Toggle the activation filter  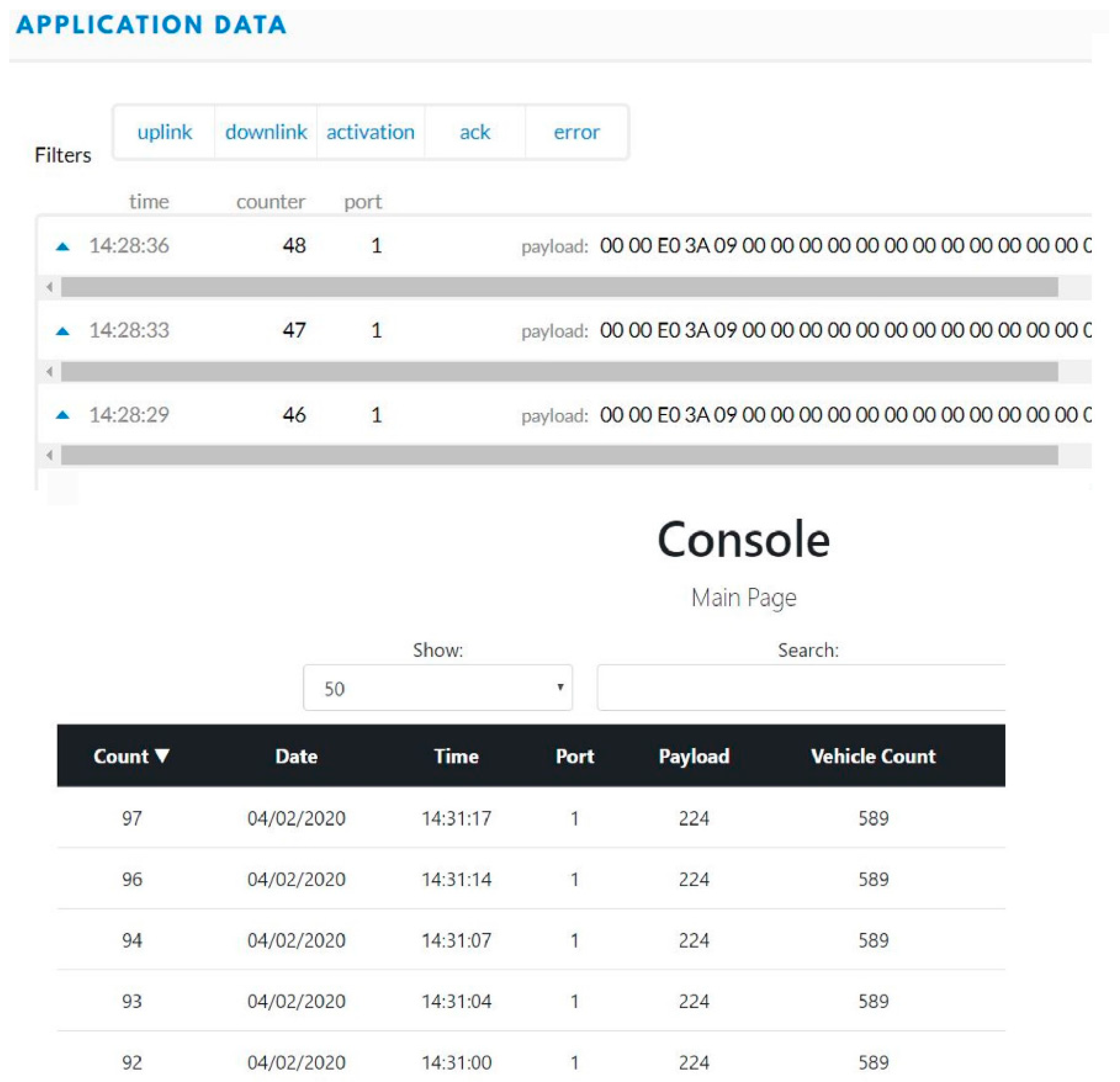click(370, 132)
